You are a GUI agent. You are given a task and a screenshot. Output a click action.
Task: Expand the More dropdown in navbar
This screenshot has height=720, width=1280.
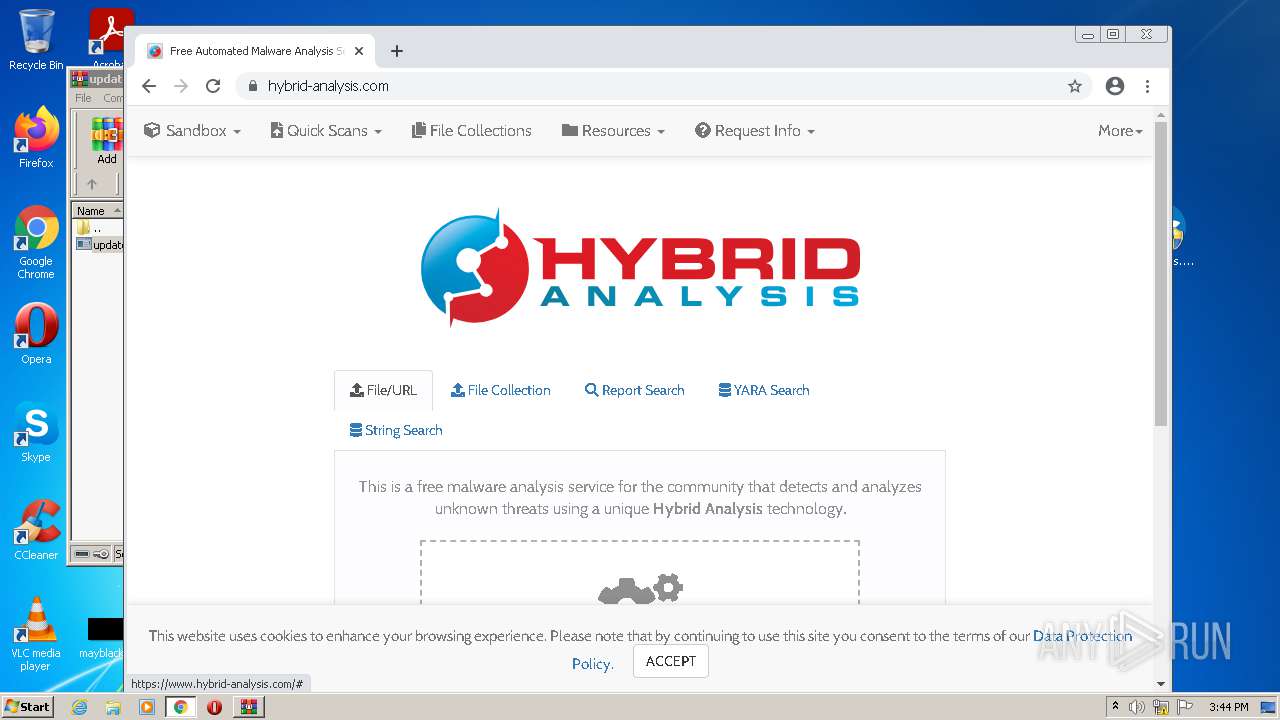click(1120, 131)
